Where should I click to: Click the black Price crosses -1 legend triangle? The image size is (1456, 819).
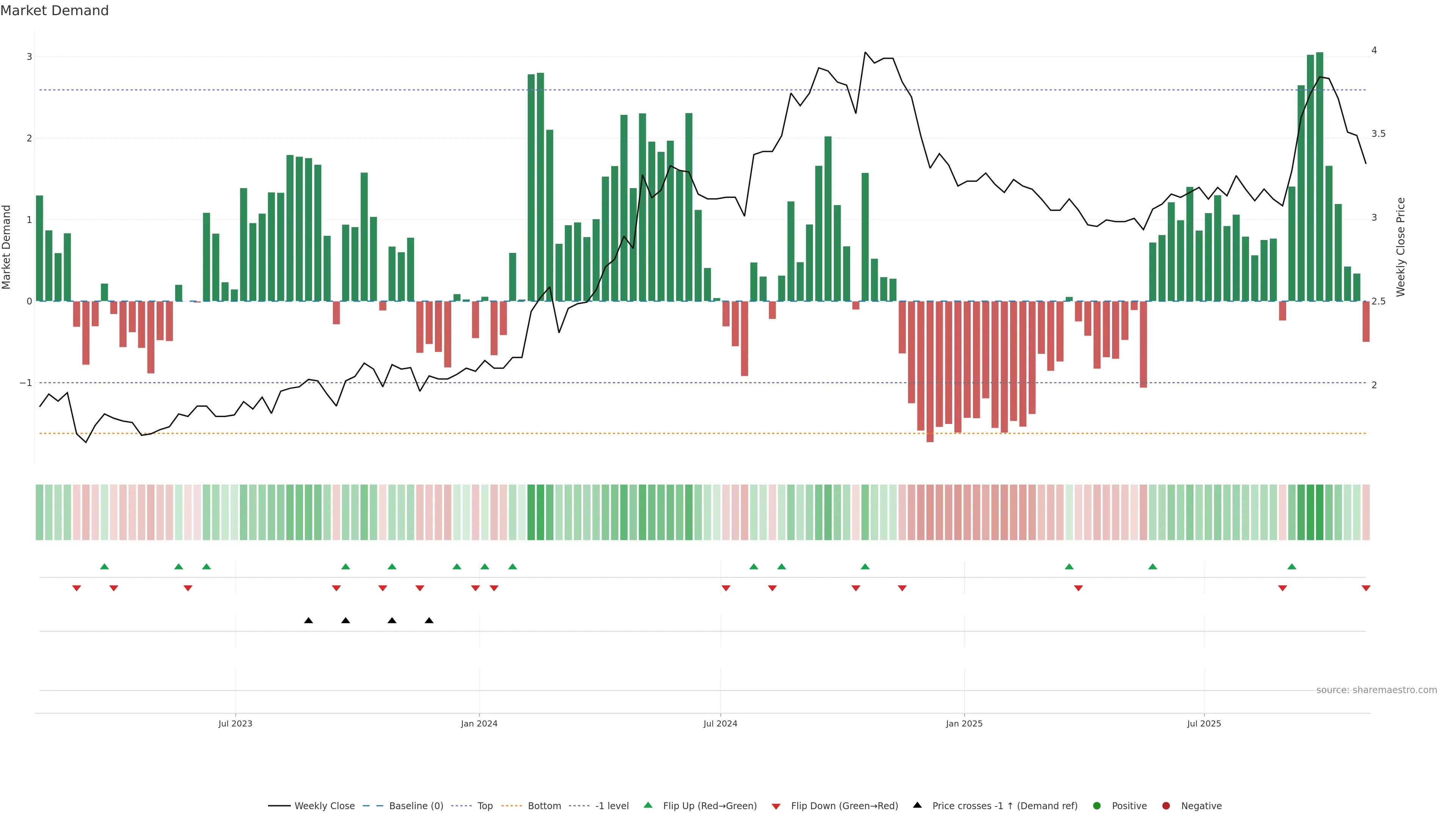[x=917, y=805]
